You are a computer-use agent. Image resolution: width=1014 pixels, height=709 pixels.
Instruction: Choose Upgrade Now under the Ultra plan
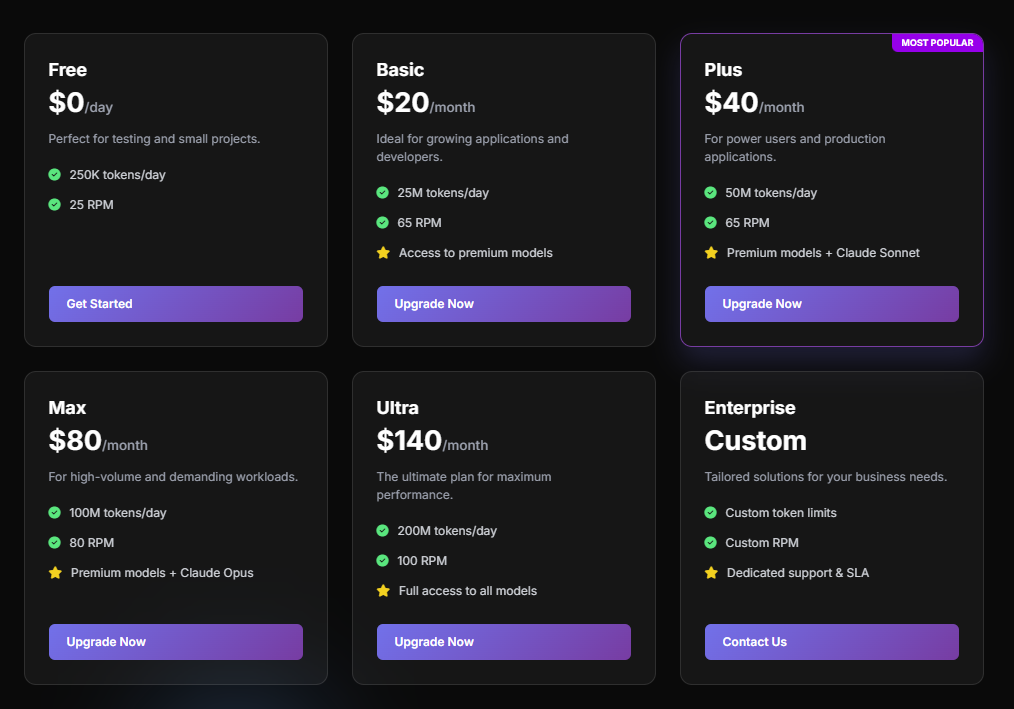503,642
